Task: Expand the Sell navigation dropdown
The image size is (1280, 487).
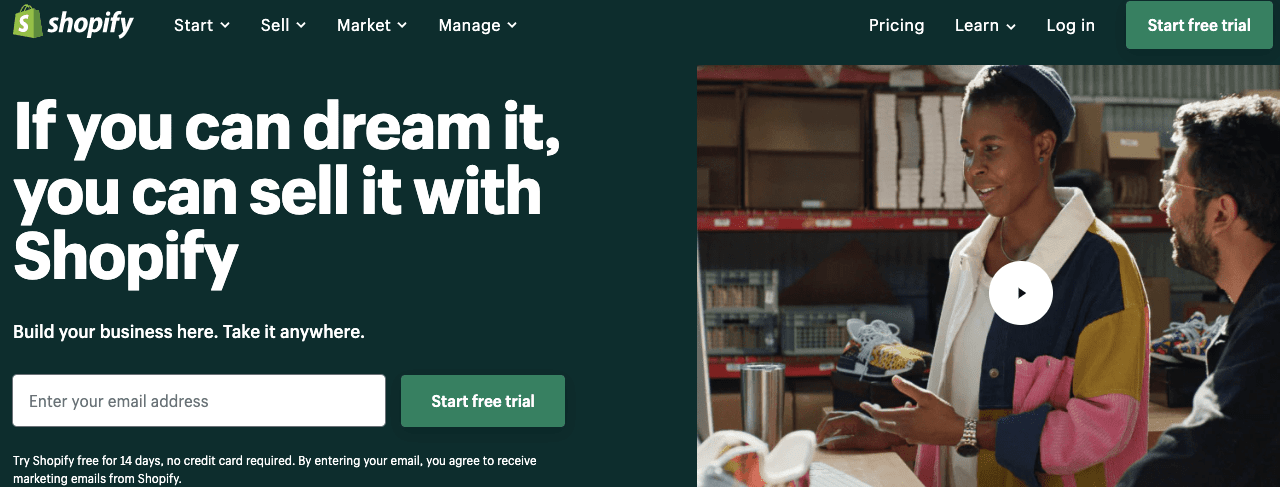Action: 284,25
